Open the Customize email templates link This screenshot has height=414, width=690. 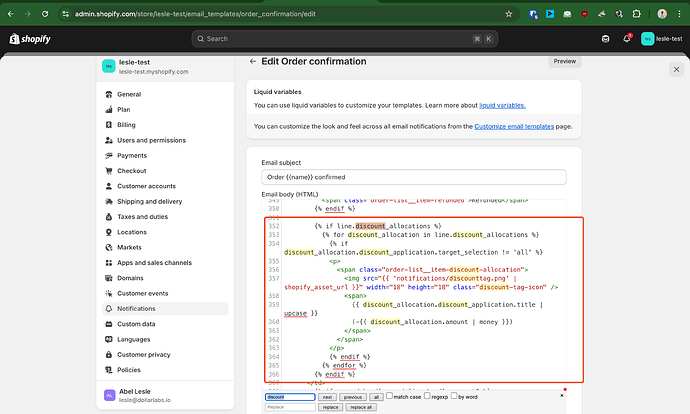511,127
